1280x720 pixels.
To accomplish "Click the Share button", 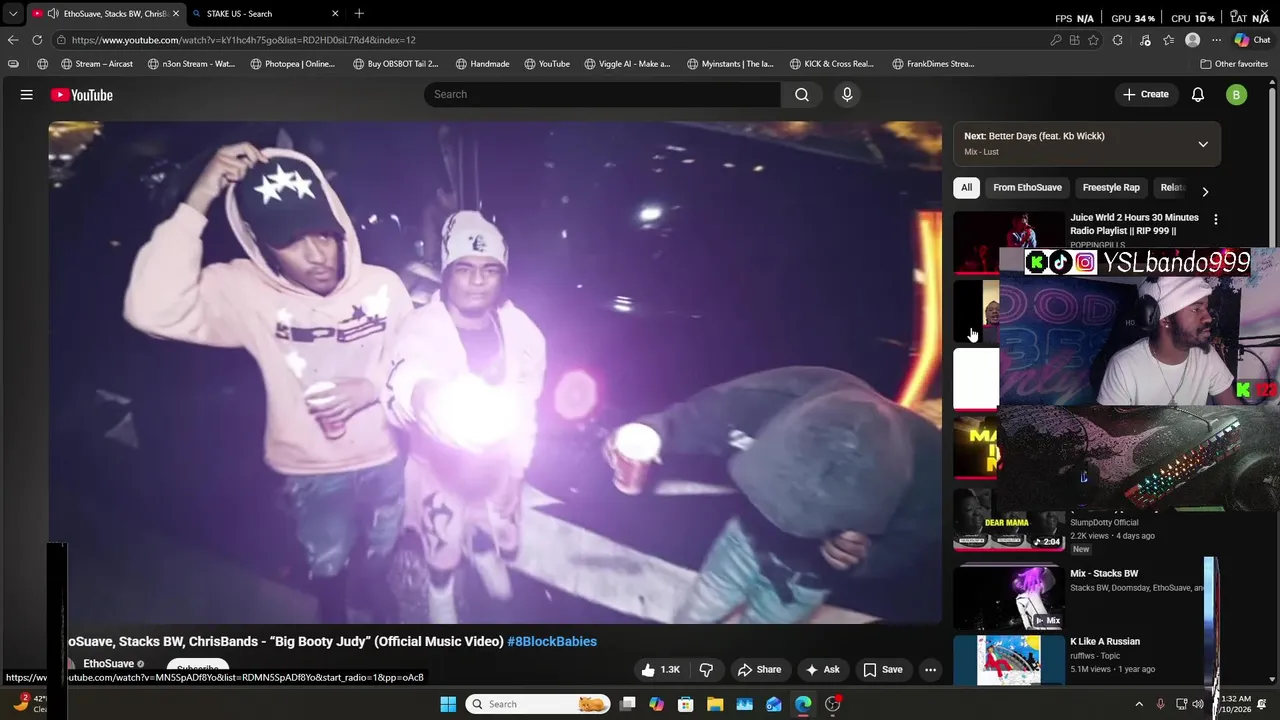I will [x=759, y=670].
